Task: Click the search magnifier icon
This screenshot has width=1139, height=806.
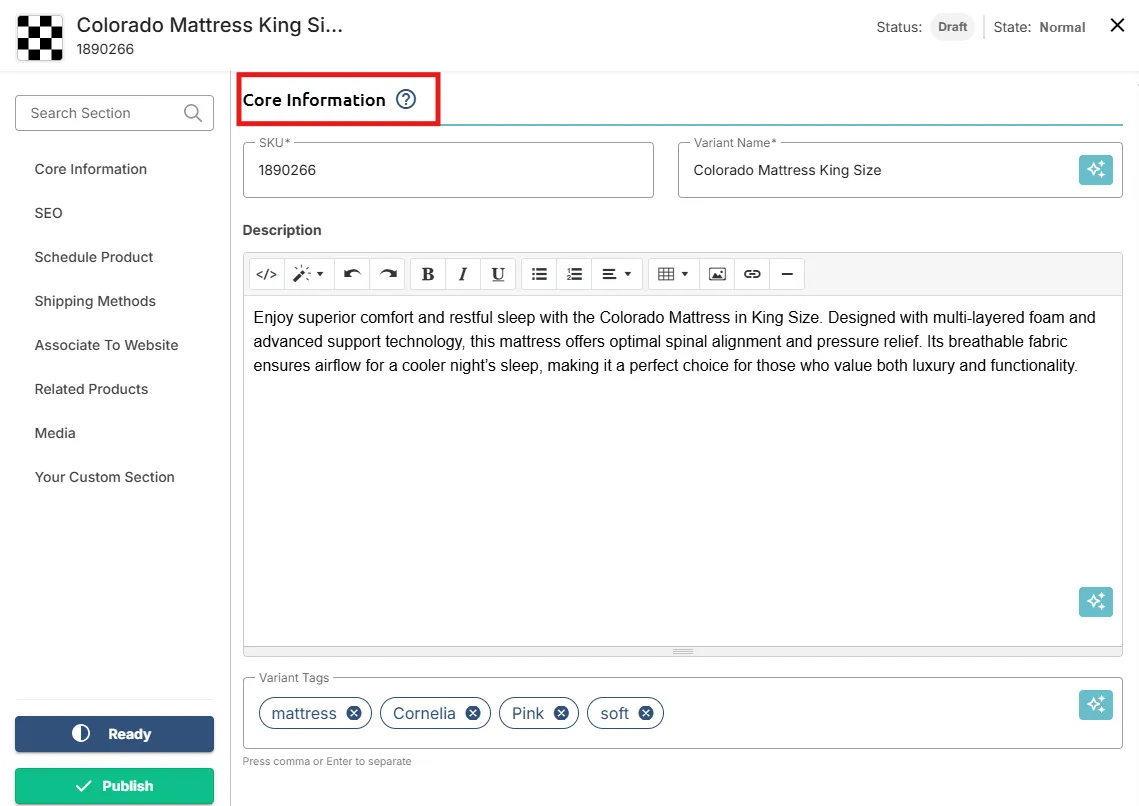Action: point(192,113)
